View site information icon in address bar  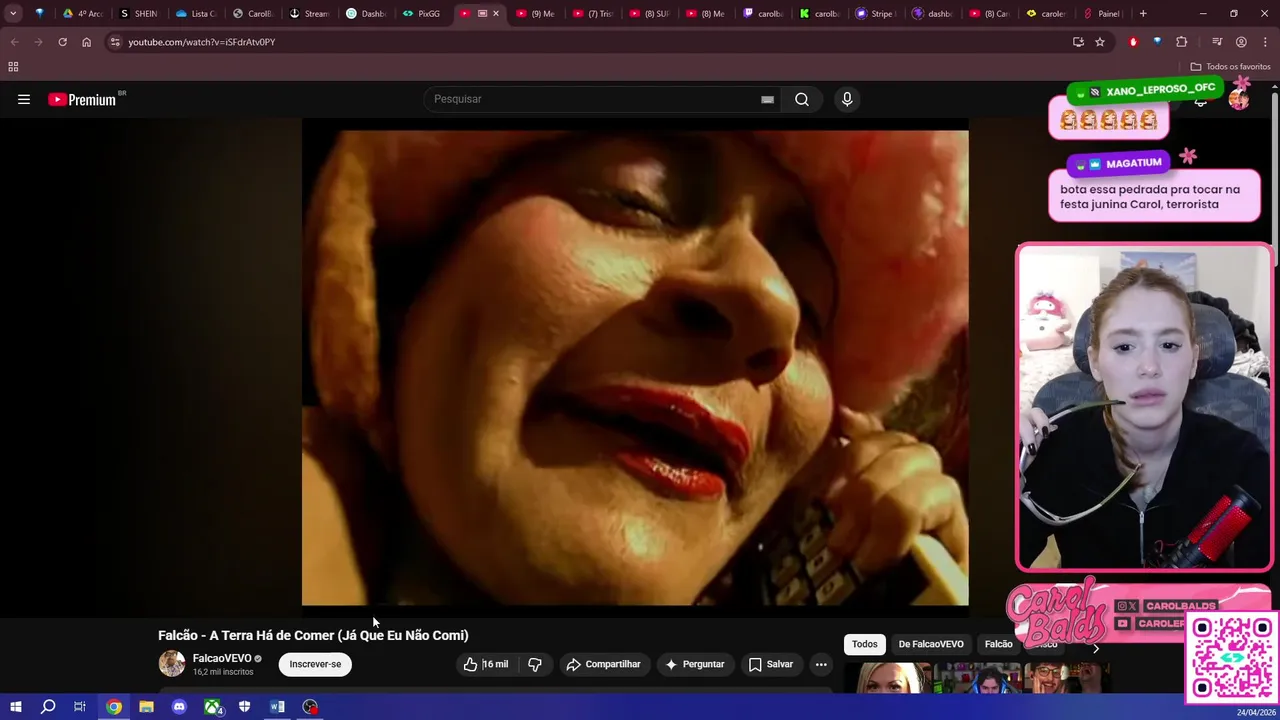[115, 42]
